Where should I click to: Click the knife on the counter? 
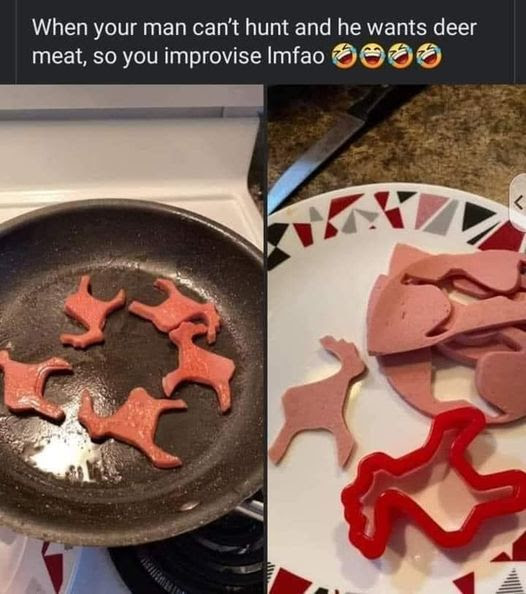pyautogui.click(x=326, y=148)
